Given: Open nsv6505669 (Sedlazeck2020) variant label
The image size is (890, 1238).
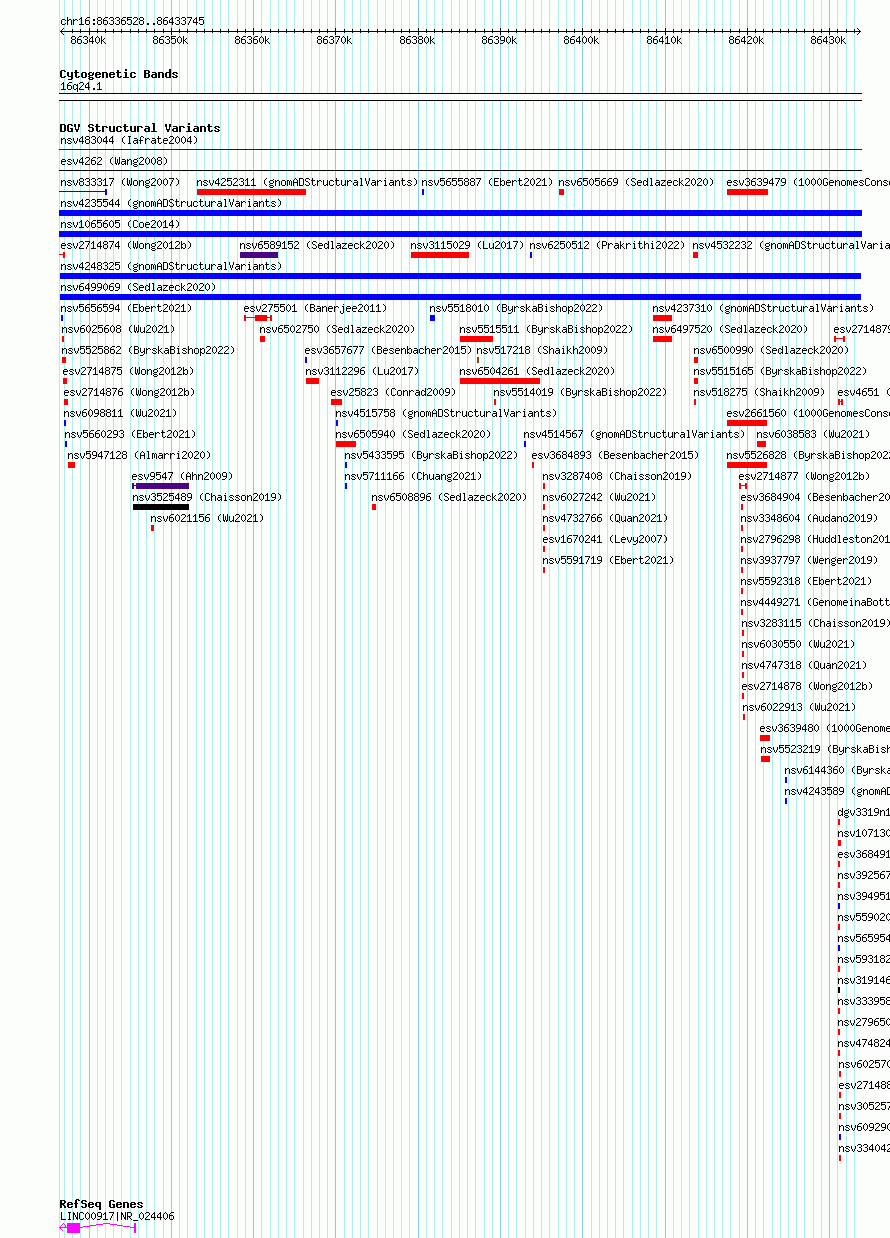Looking at the screenshot, I should (x=636, y=182).
